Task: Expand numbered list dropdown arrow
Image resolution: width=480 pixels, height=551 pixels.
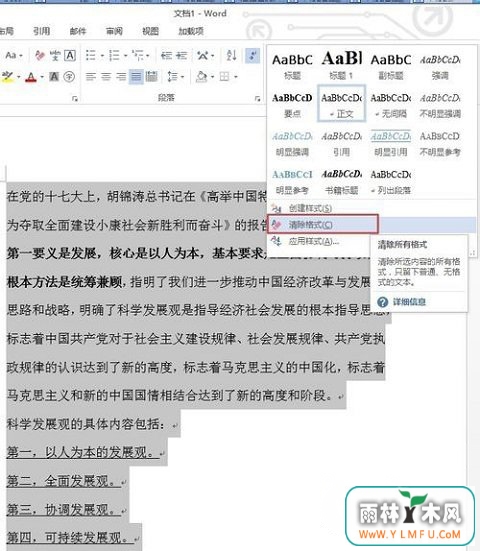Action: pyautogui.click(x=125, y=56)
